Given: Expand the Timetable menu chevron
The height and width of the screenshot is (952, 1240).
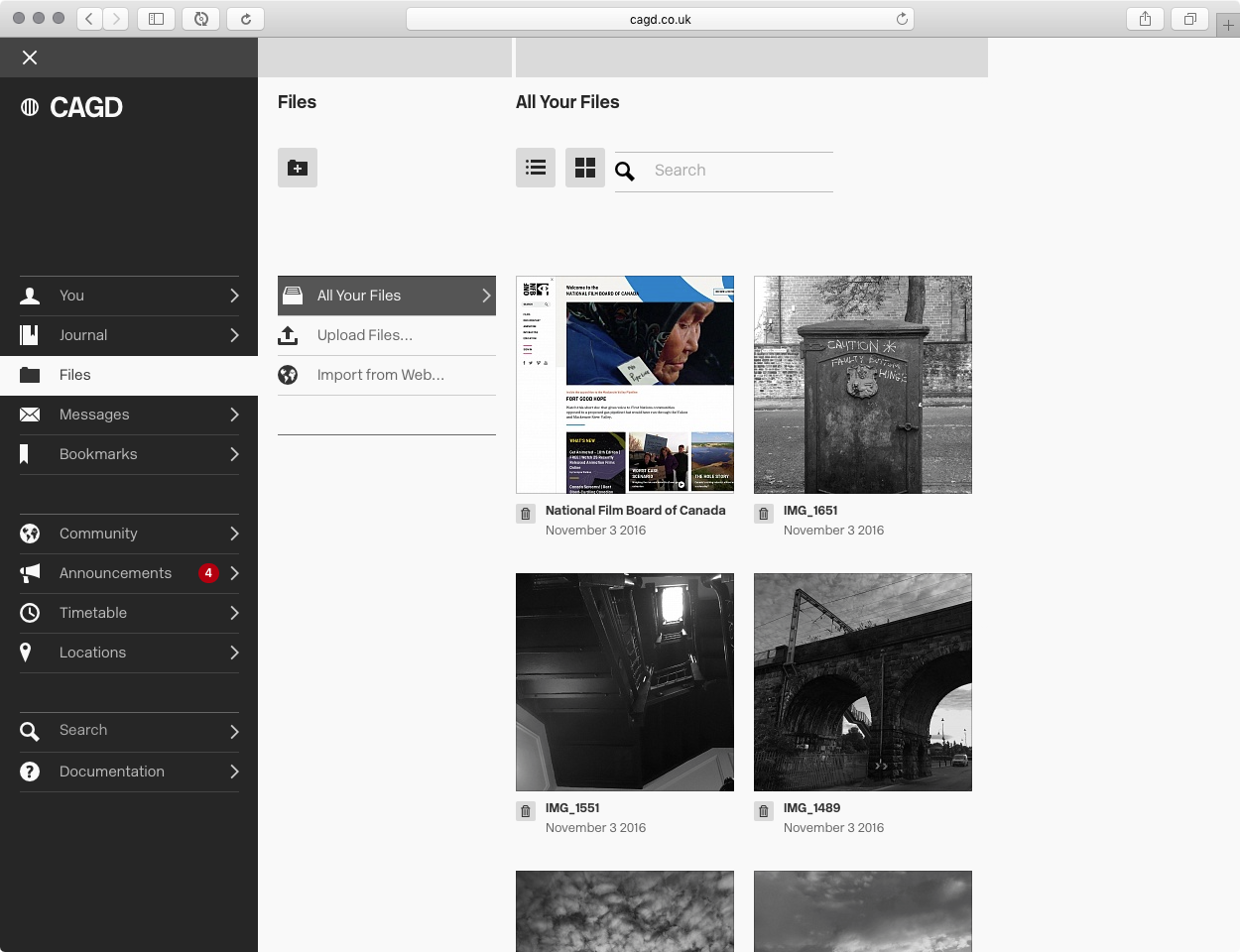Looking at the screenshot, I should tap(234, 613).
